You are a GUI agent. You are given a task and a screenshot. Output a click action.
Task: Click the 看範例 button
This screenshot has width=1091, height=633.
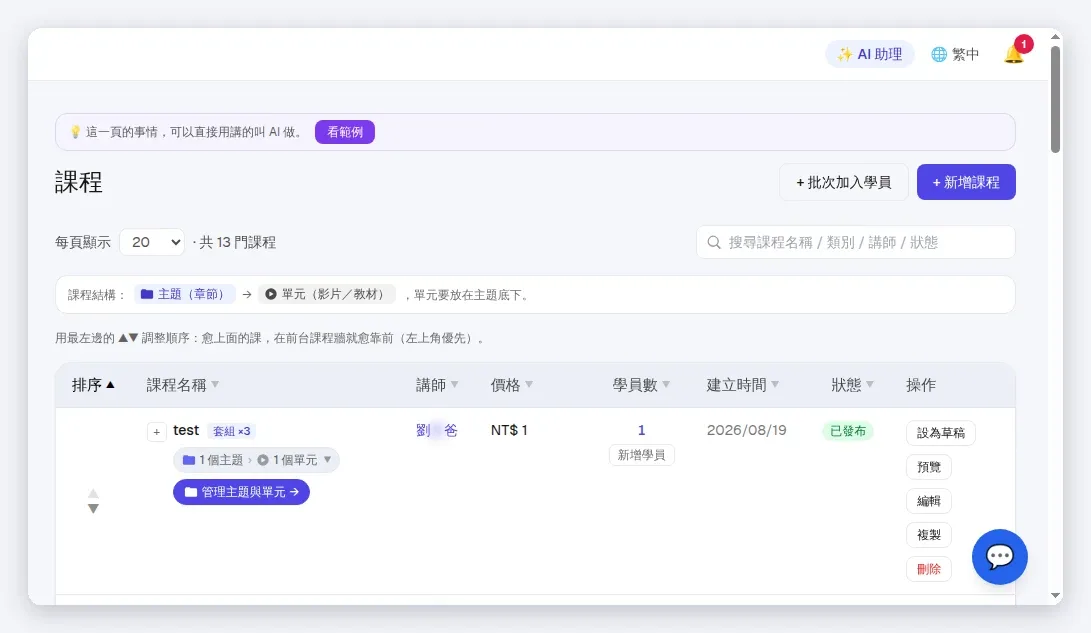[344, 132]
